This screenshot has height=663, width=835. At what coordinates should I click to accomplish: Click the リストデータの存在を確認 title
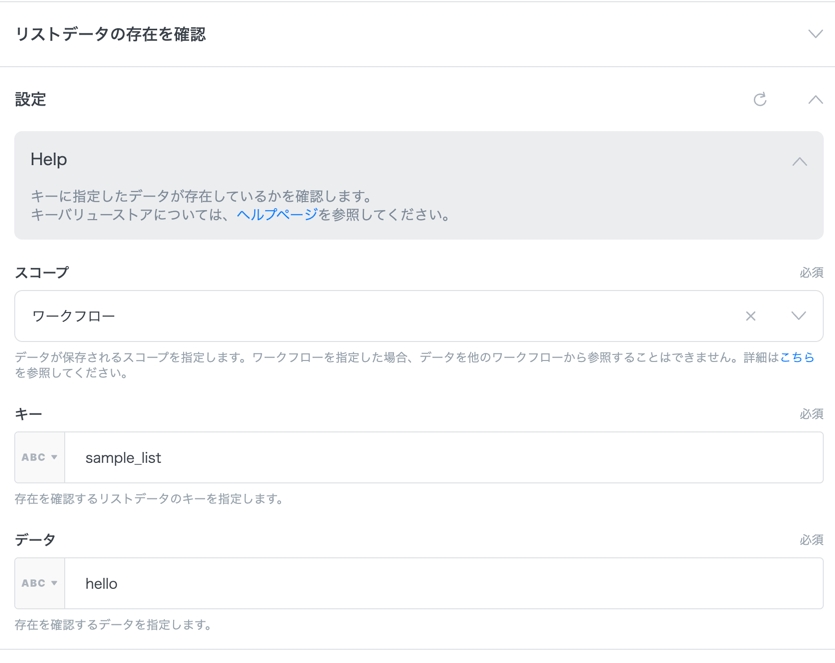click(110, 34)
